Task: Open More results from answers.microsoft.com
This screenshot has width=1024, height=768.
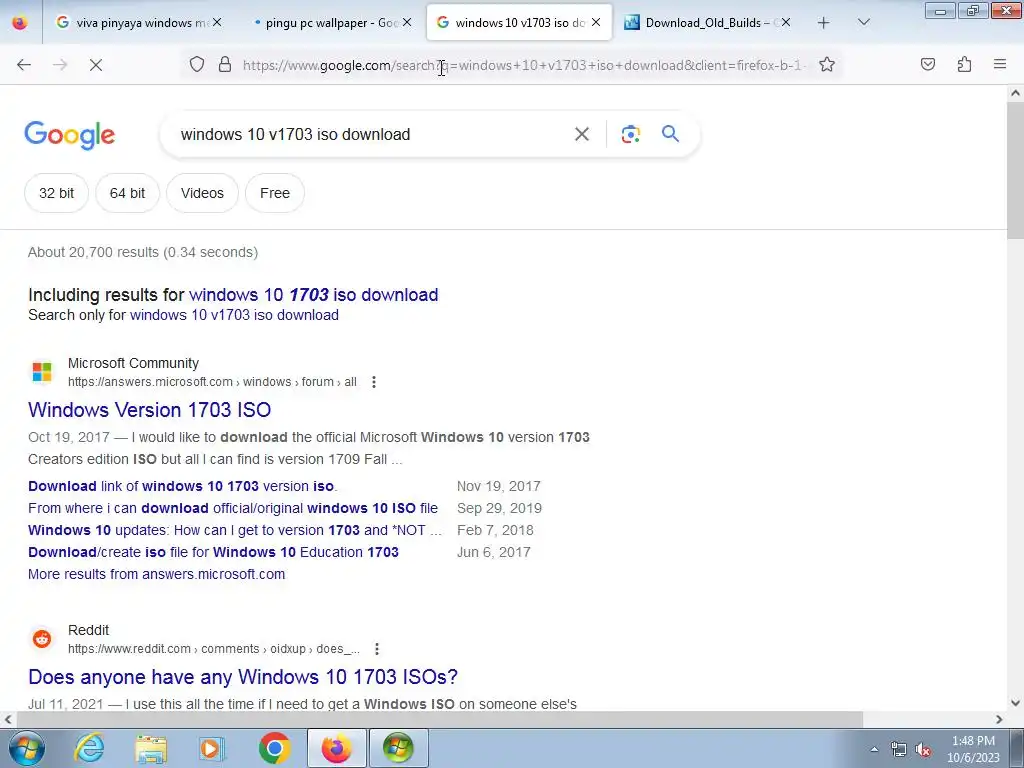Action: tap(157, 575)
